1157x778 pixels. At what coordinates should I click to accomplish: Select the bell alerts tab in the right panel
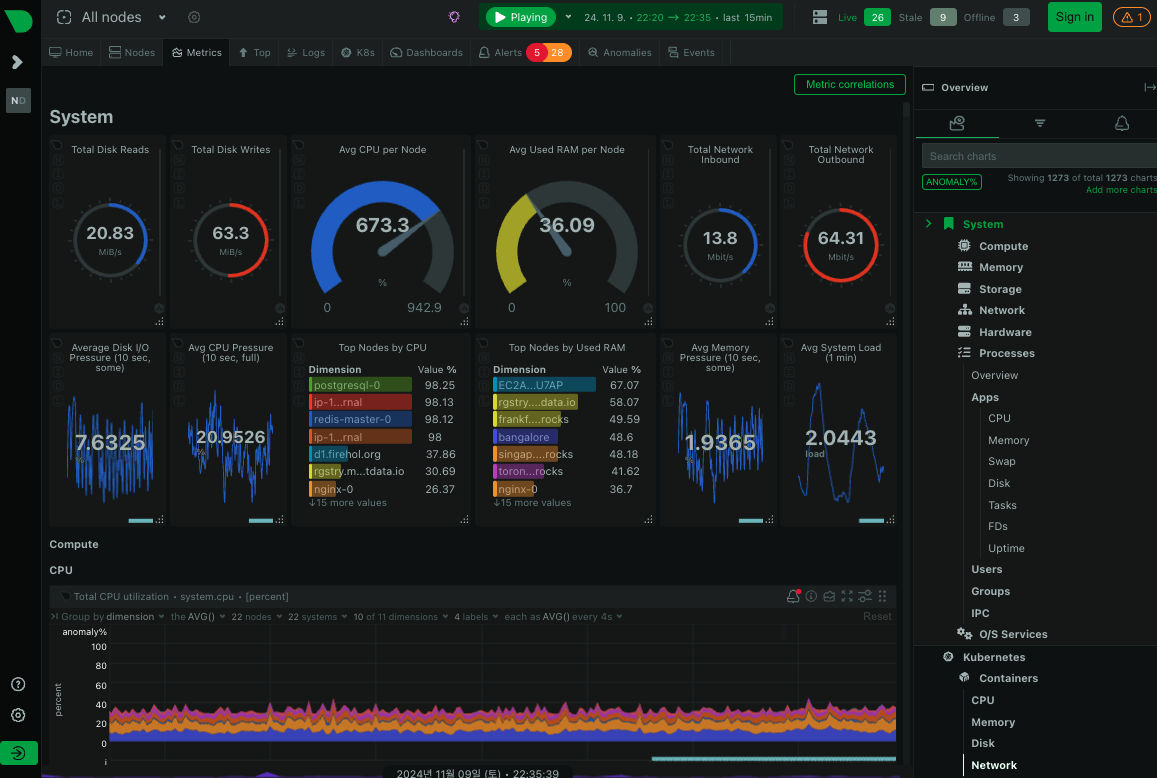point(1122,123)
